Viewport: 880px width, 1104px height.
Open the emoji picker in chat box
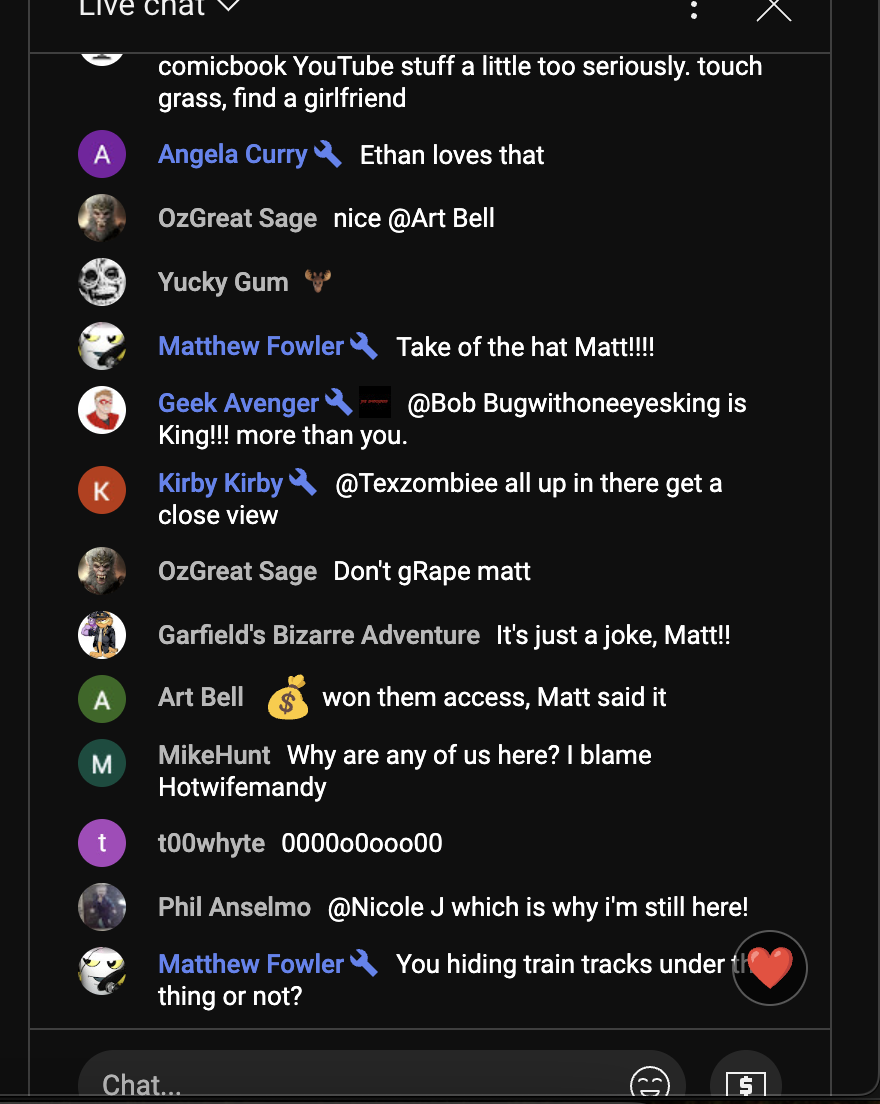click(x=649, y=1083)
